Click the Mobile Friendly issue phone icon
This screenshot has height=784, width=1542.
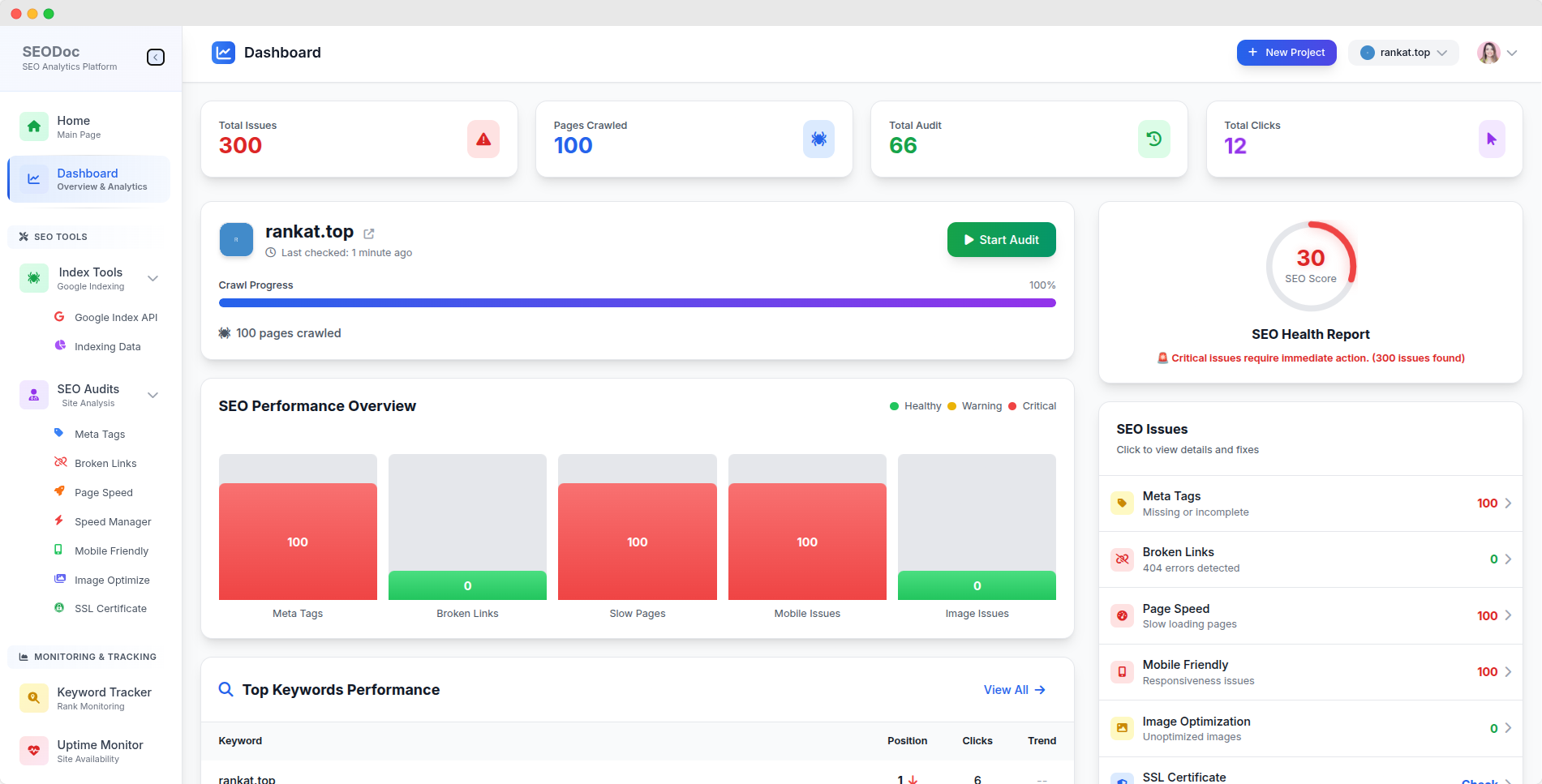1122,672
